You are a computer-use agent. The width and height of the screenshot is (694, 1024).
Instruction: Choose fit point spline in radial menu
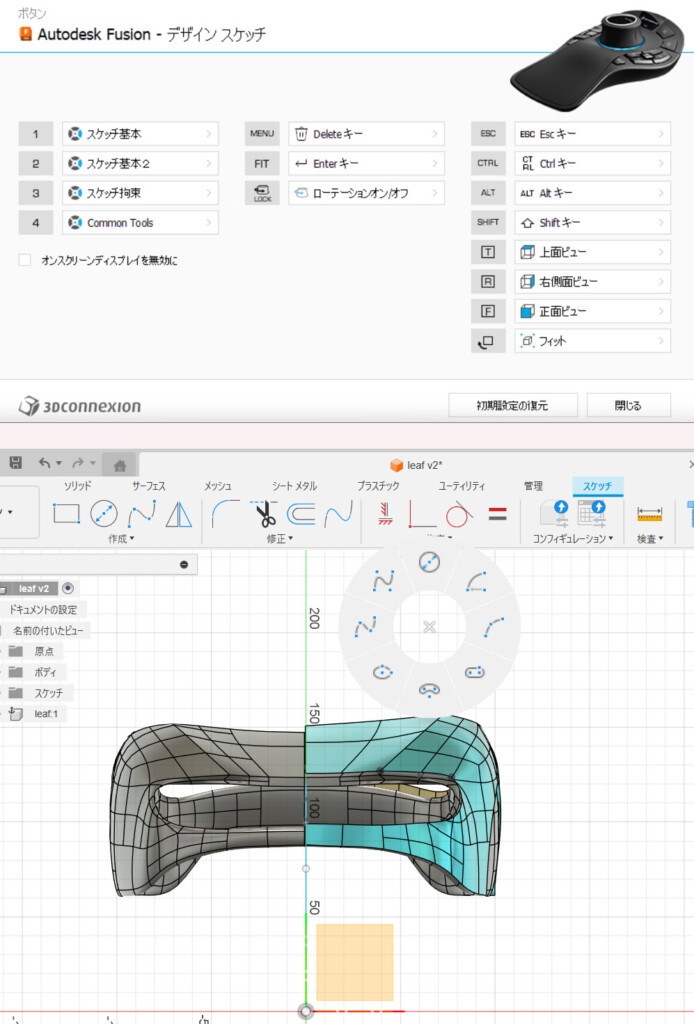(365, 627)
